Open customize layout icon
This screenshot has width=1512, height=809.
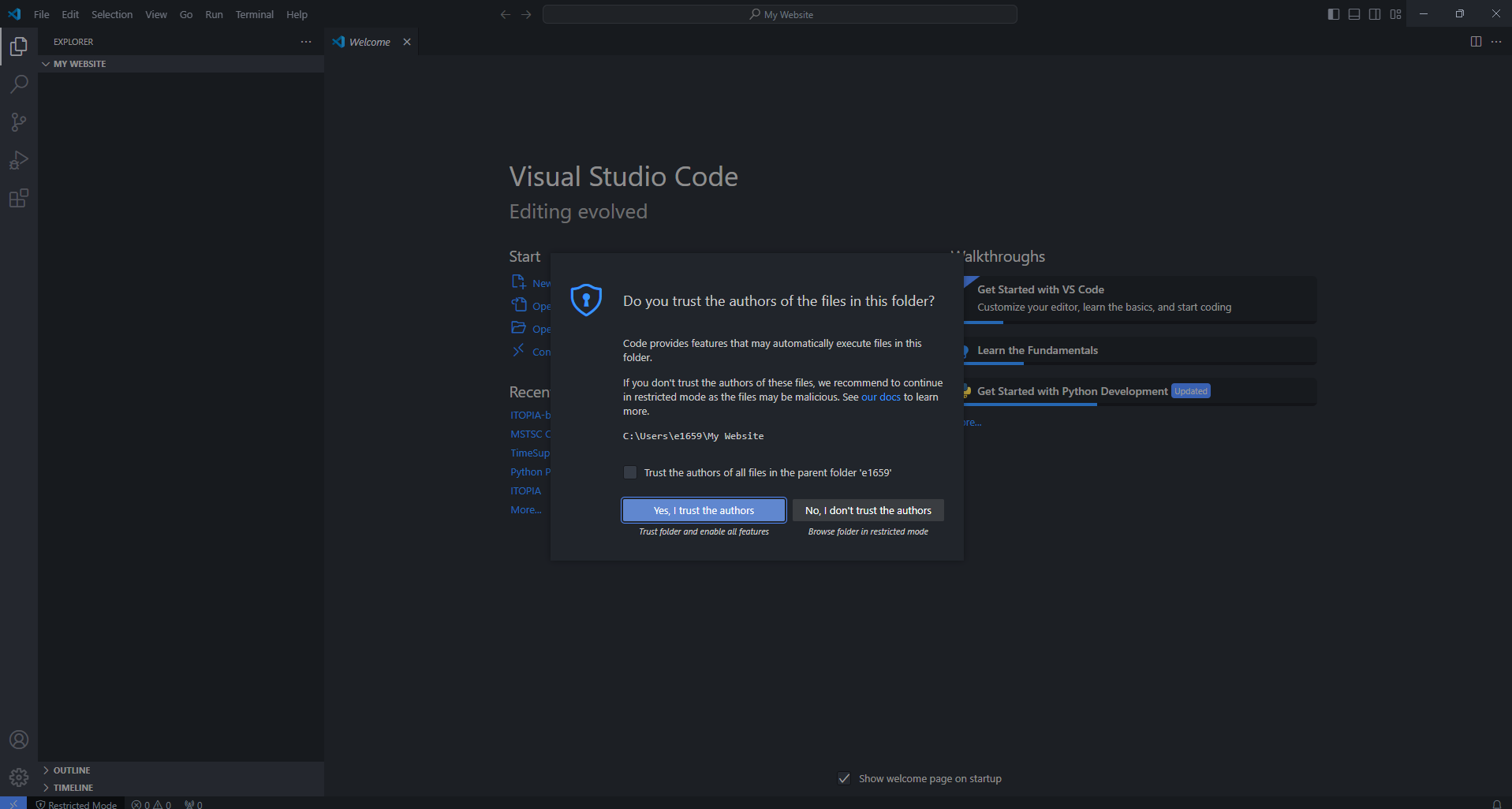pyautogui.click(x=1395, y=14)
